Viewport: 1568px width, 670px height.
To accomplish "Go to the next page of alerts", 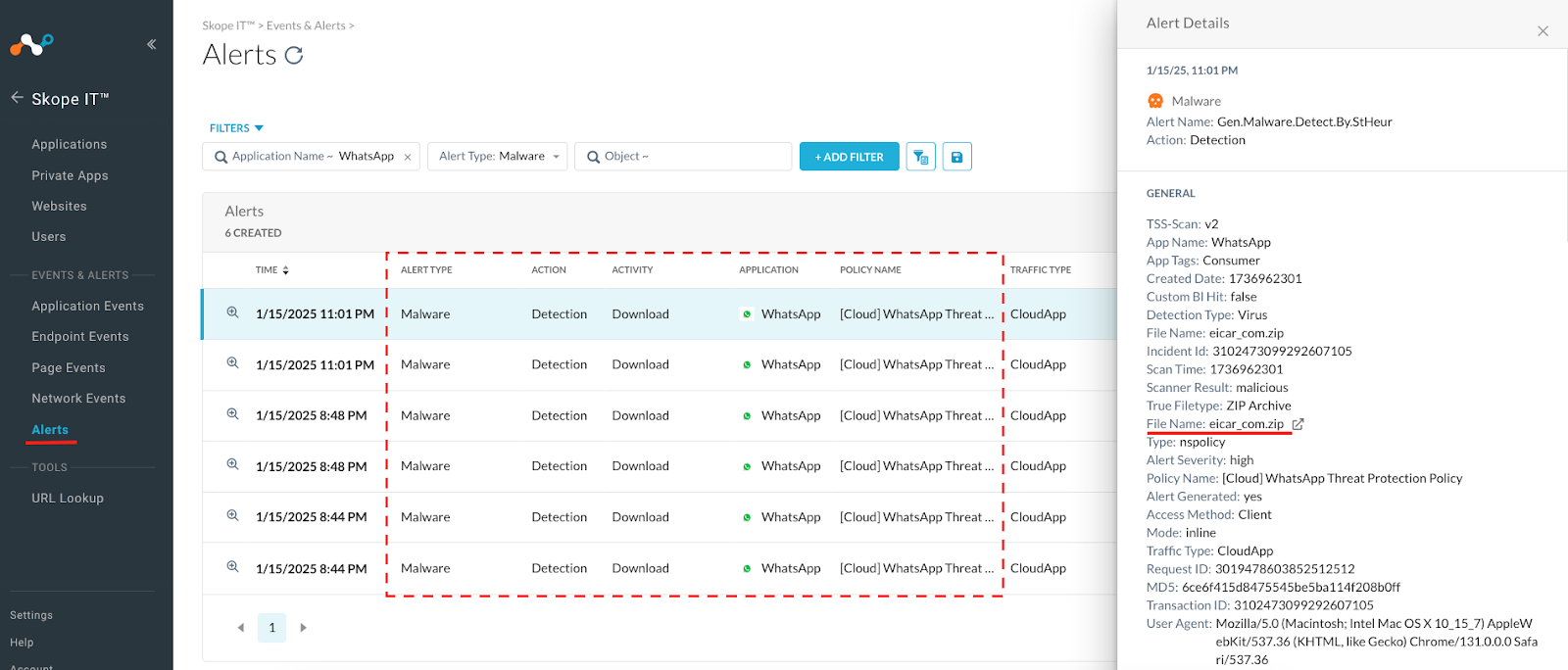I will pos(303,628).
